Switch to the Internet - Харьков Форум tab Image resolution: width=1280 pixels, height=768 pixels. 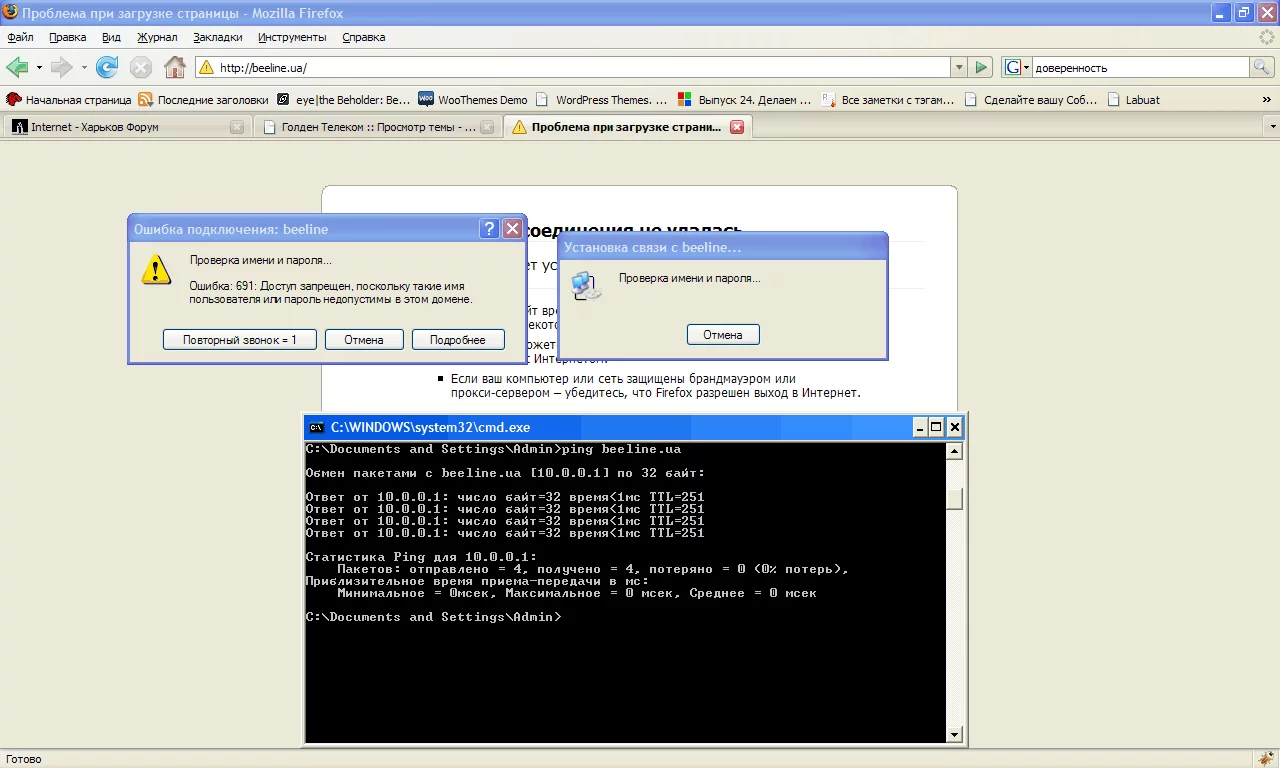(125, 127)
